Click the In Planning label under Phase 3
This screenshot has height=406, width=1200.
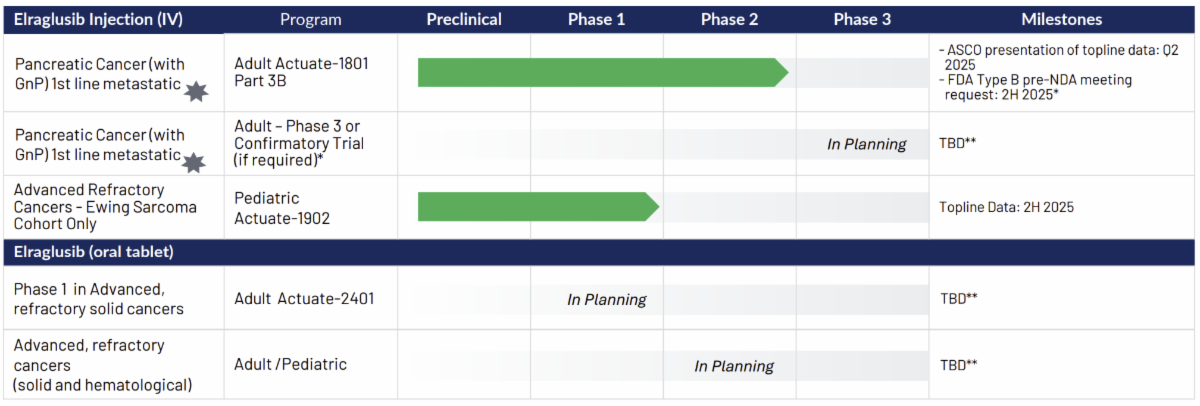(866, 144)
